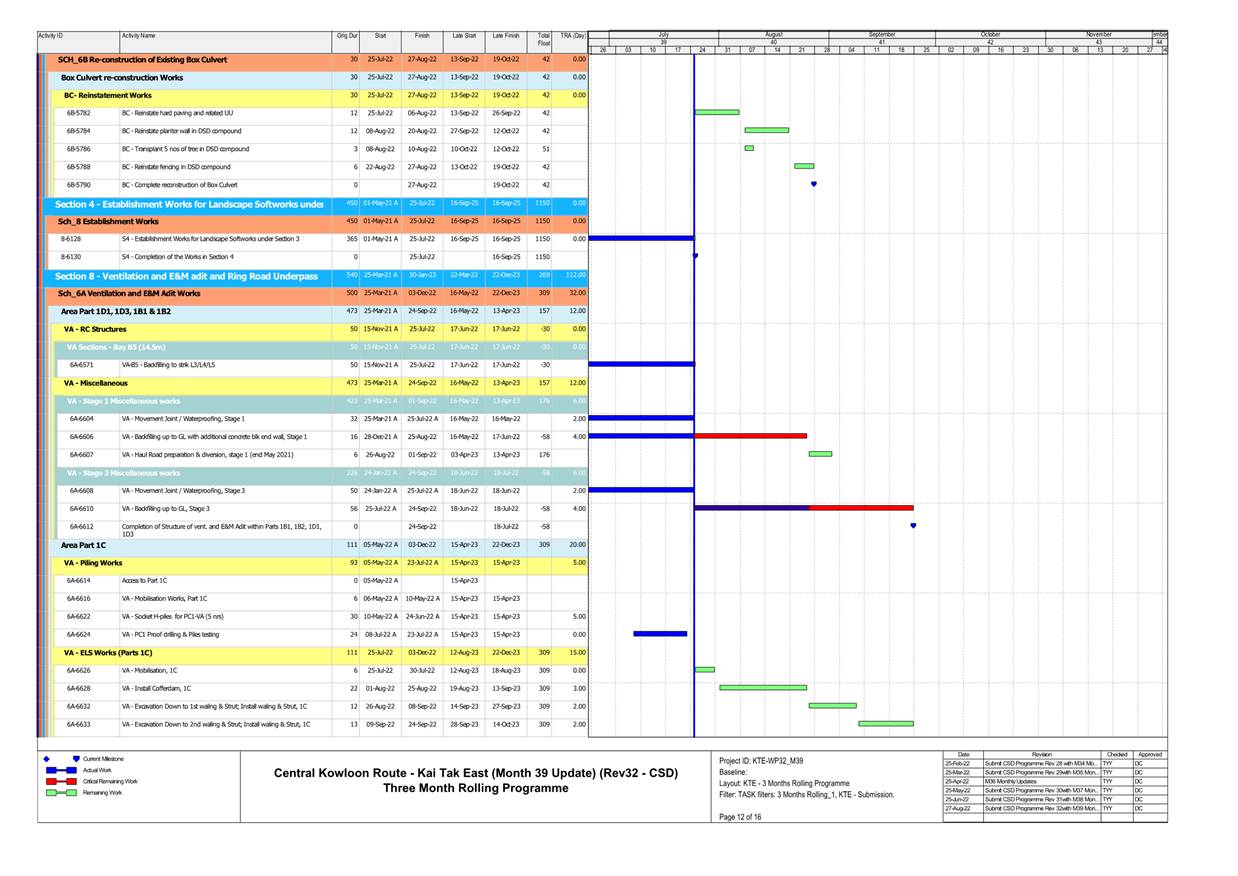Click the milestone marker for BC - Complete reconstruction of Box Culvert
1238x876 pixels.
(x=814, y=184)
